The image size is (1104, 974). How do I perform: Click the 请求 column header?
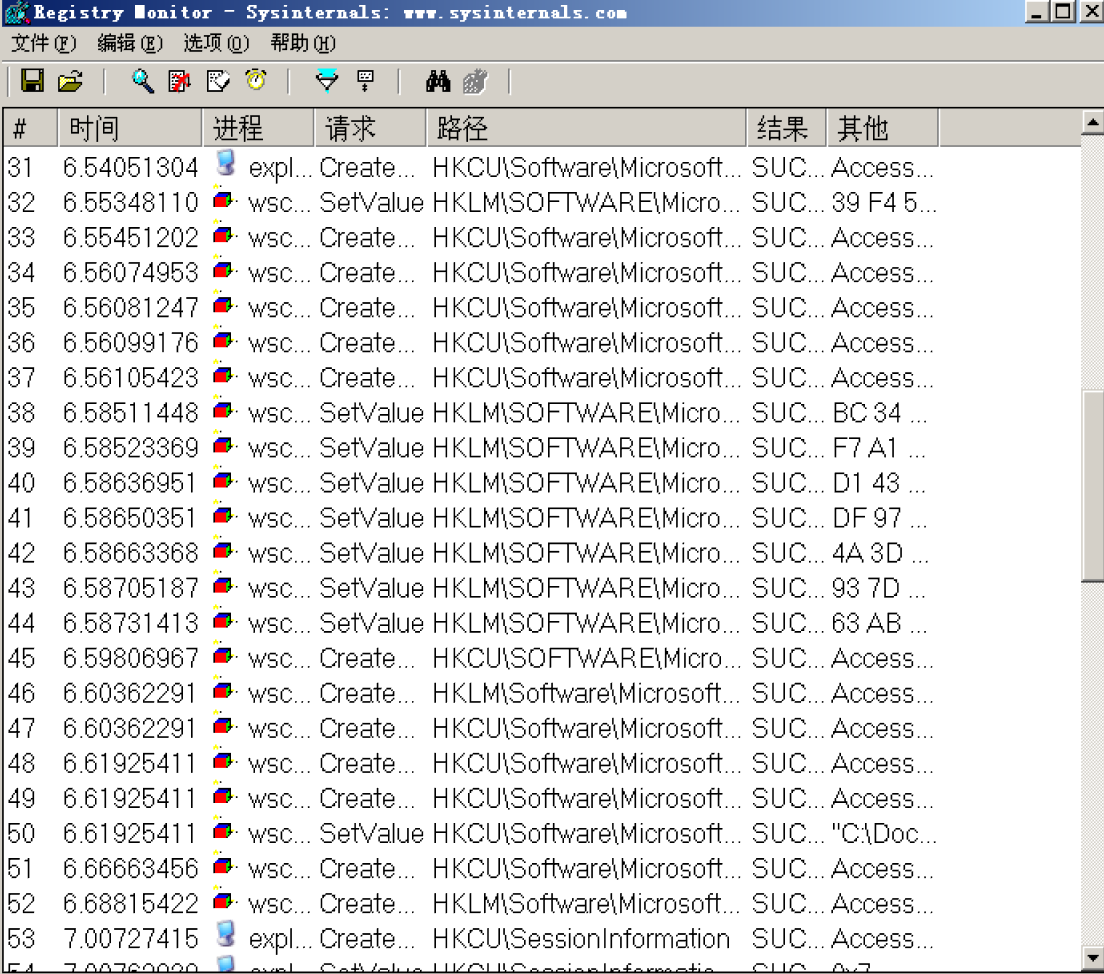370,128
